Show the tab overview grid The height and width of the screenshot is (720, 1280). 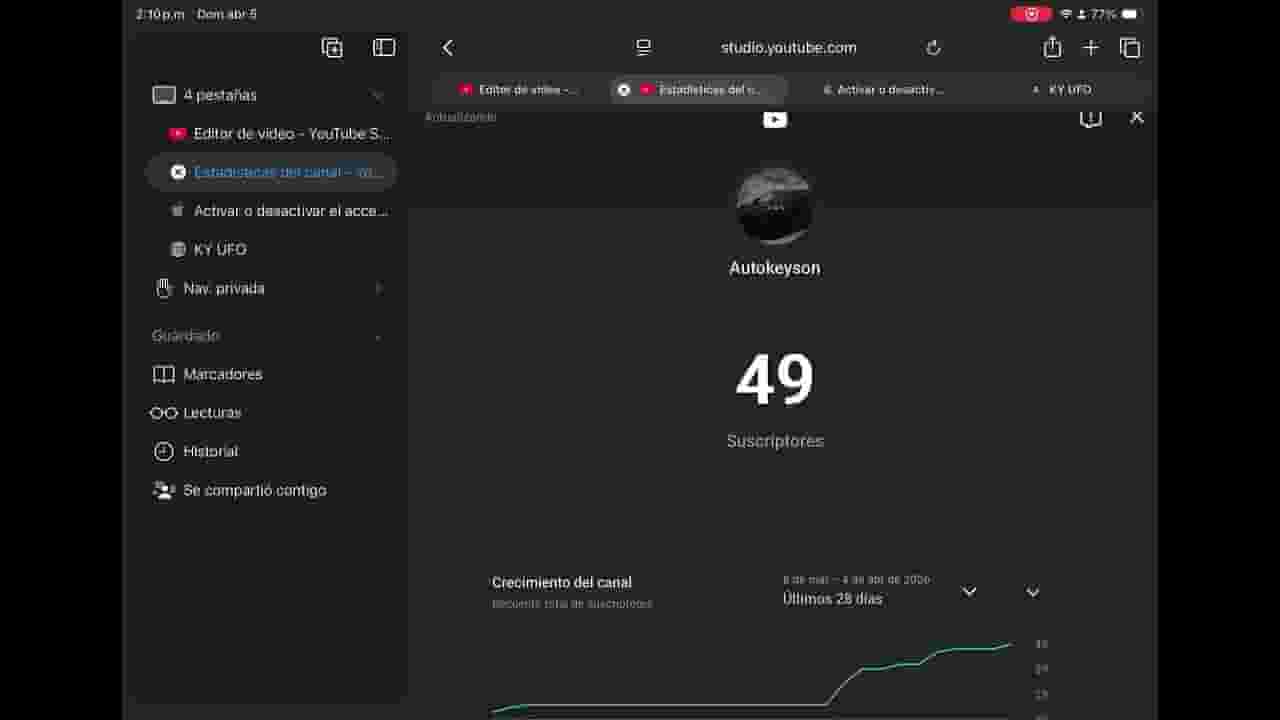1130,48
